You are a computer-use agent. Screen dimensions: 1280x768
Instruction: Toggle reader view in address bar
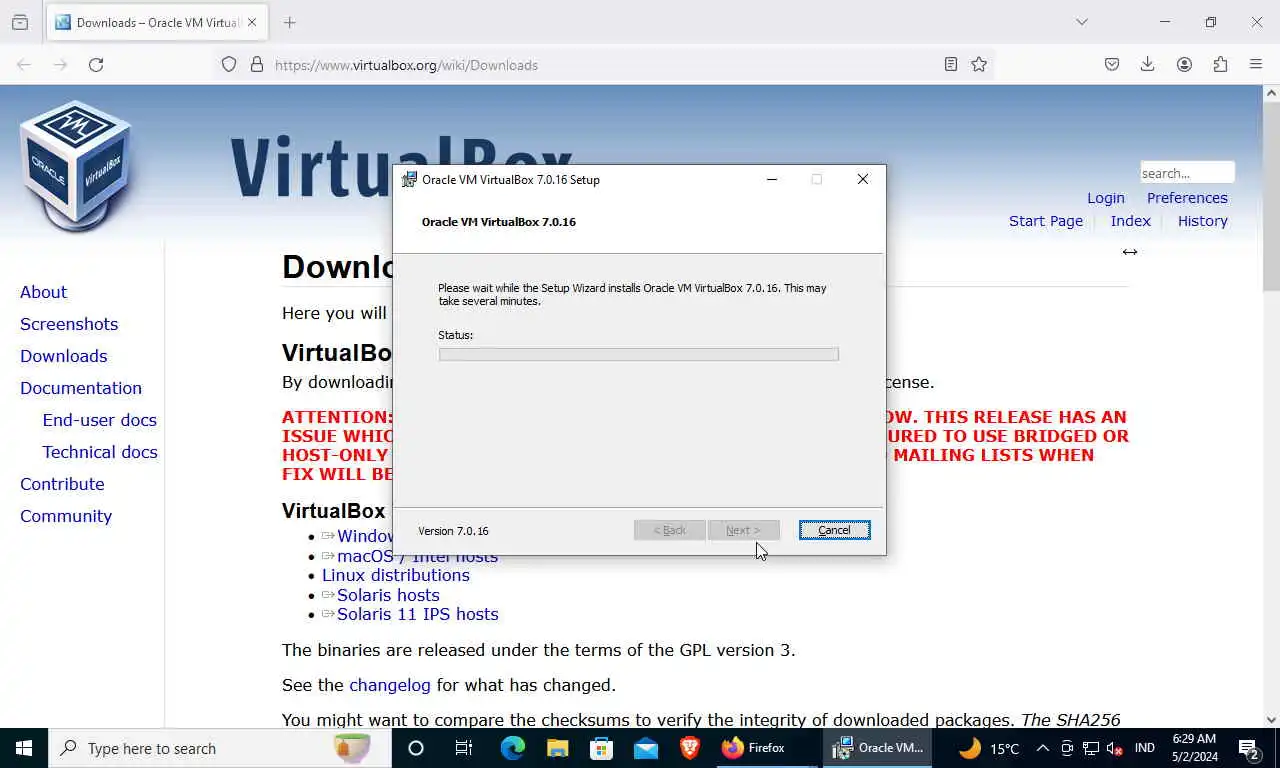951,65
